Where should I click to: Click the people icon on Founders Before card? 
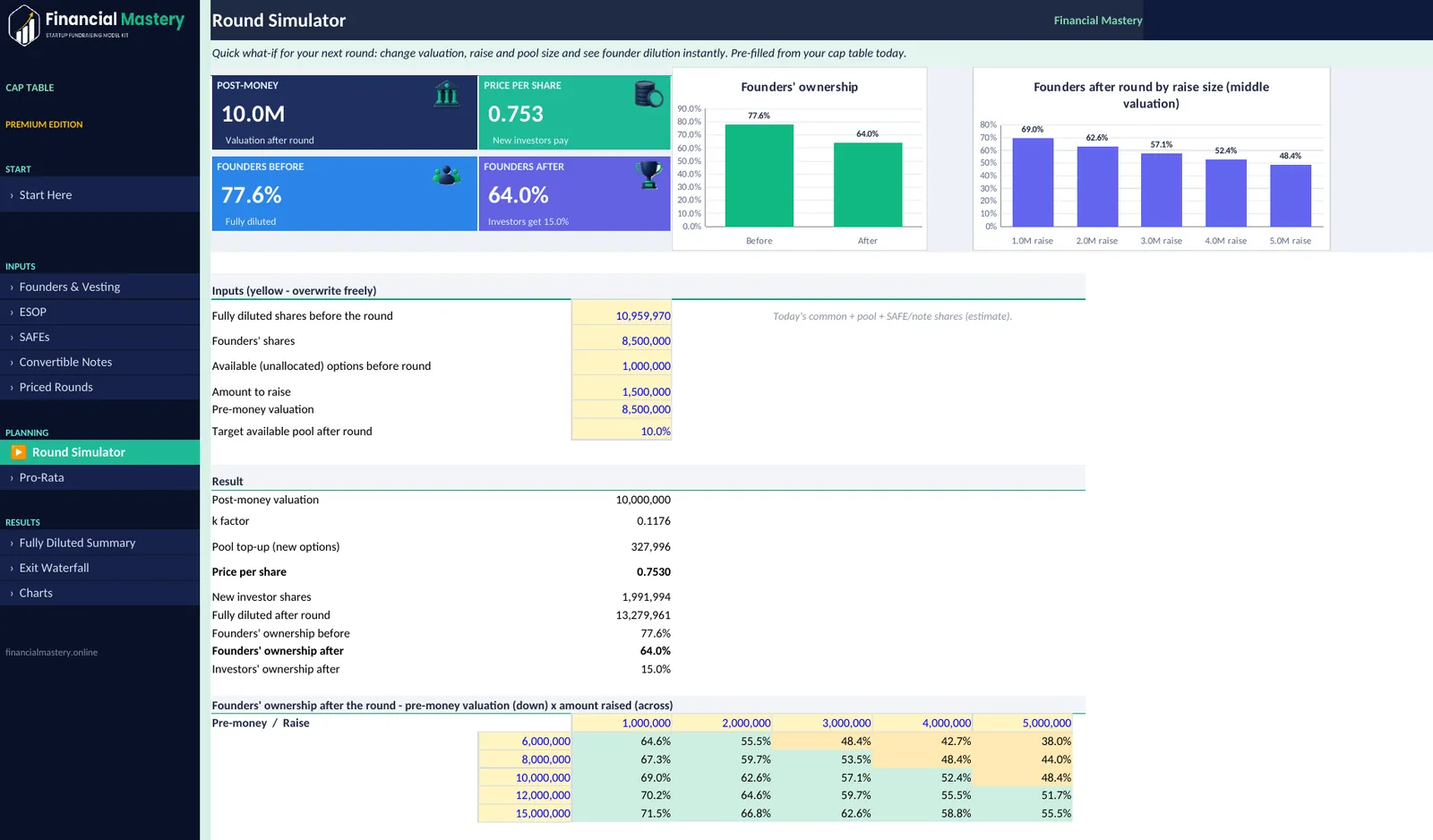pyautogui.click(x=446, y=176)
